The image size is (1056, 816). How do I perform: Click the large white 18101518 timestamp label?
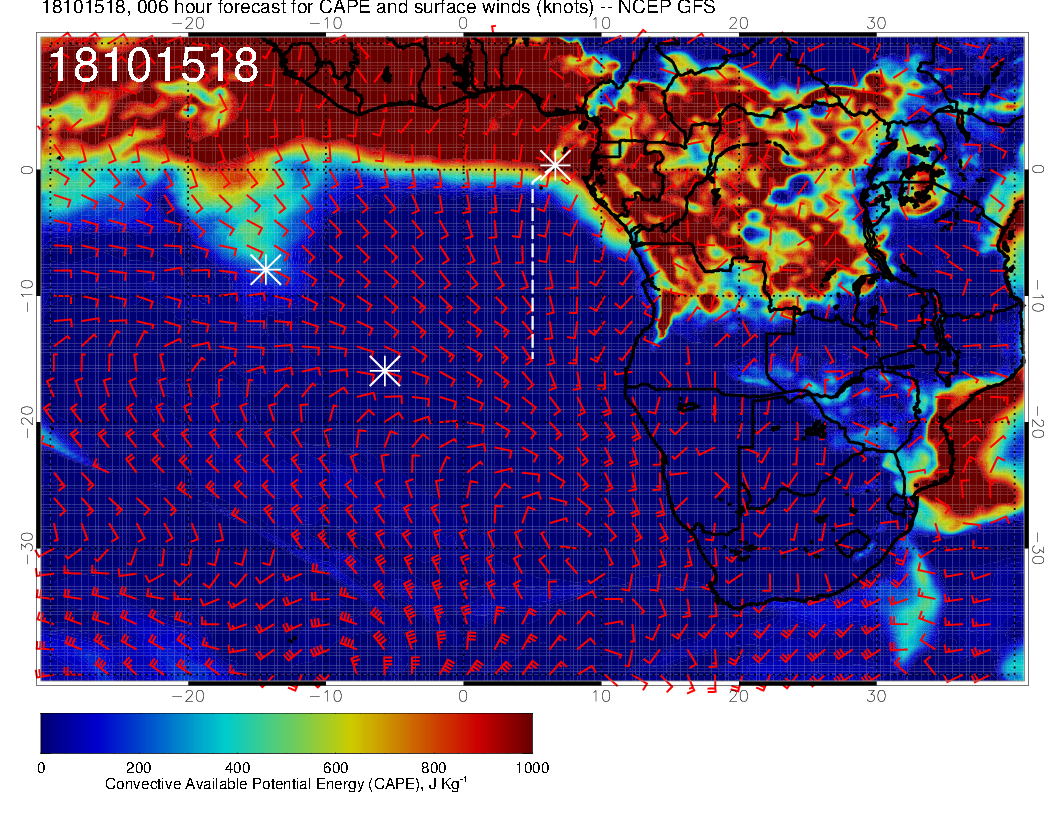pyautogui.click(x=154, y=65)
